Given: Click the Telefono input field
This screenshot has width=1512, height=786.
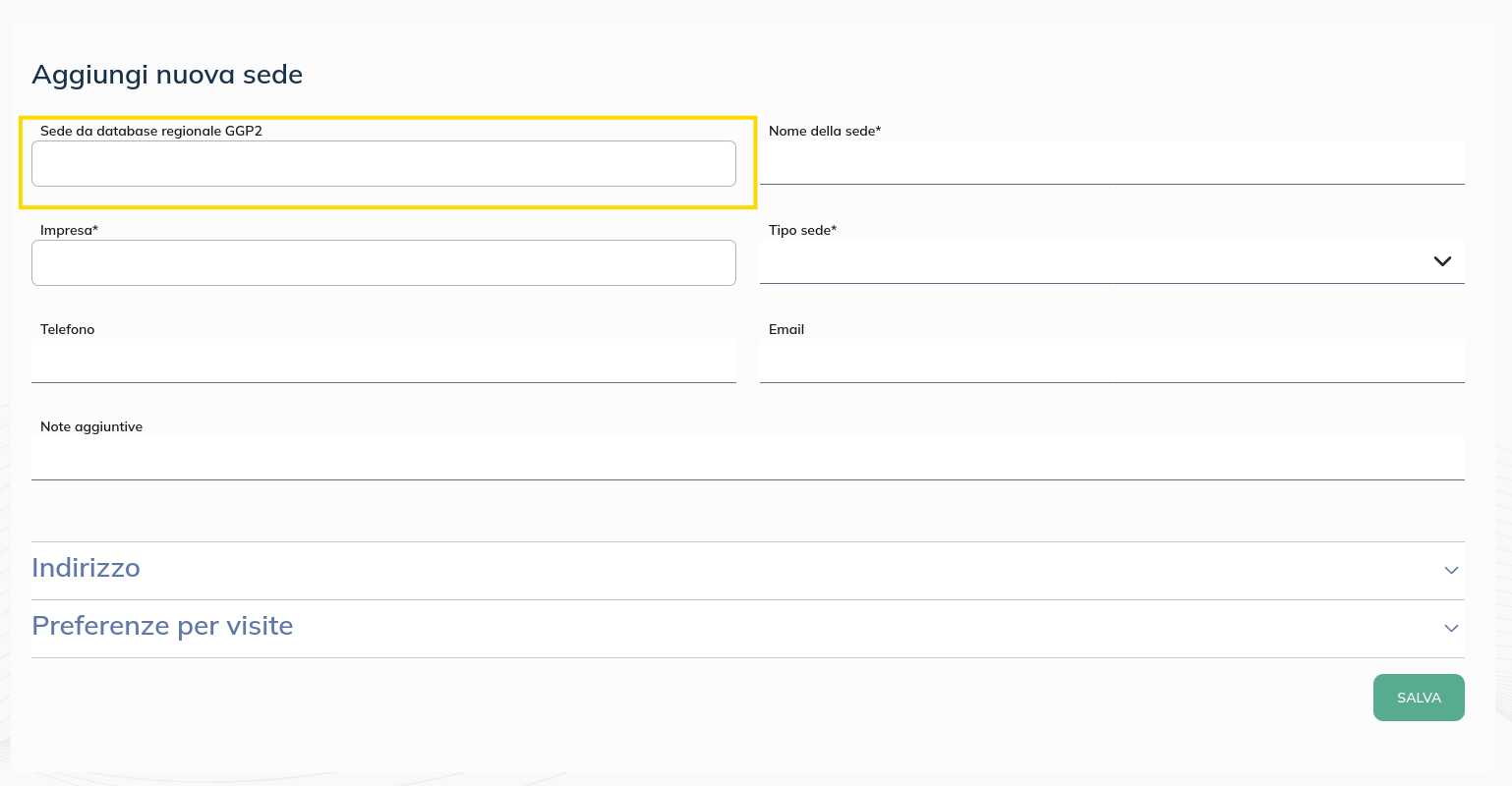Looking at the screenshot, I should pyautogui.click(x=383, y=361).
